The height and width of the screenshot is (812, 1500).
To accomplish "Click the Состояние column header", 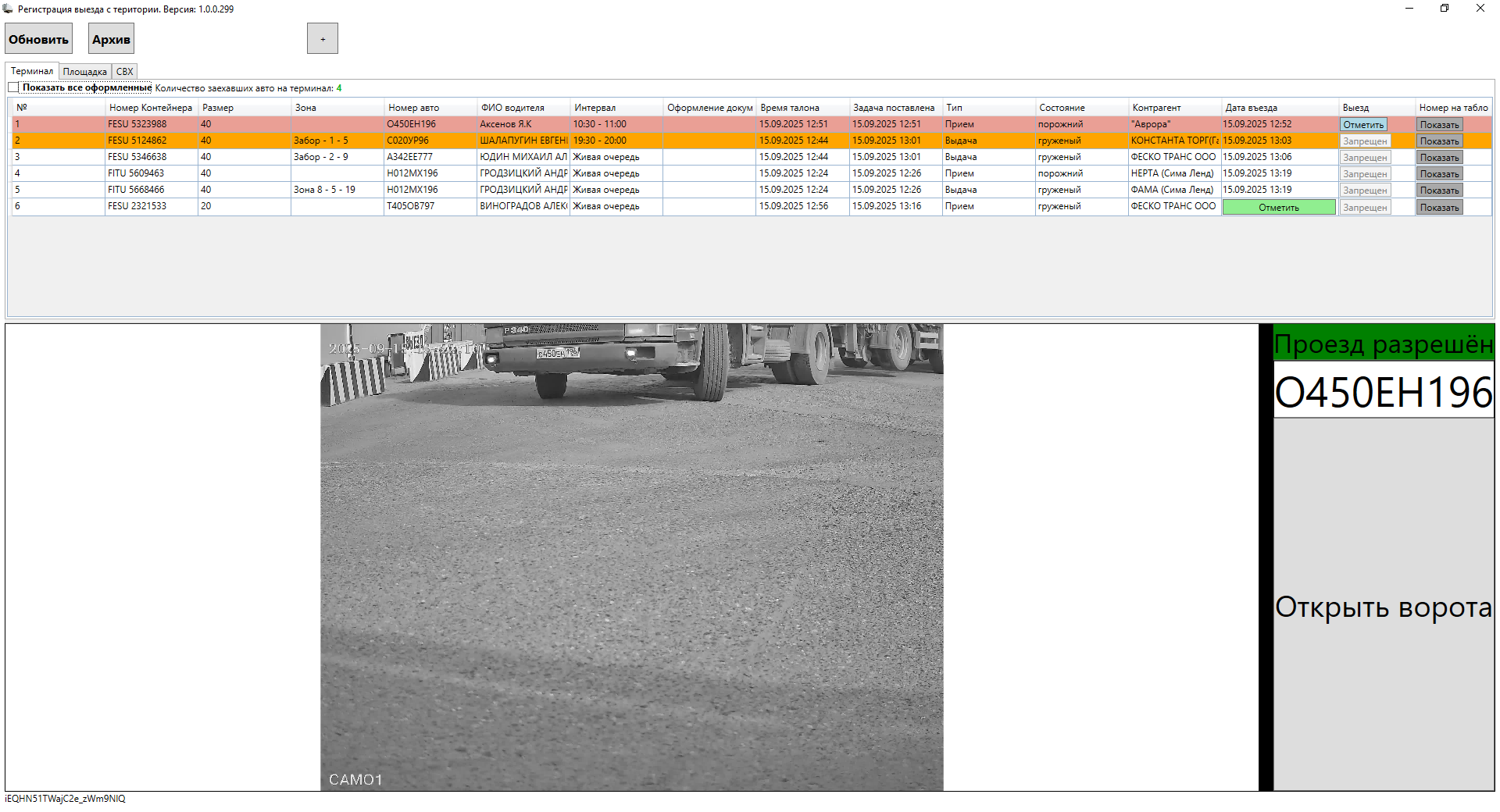I will point(1062,108).
